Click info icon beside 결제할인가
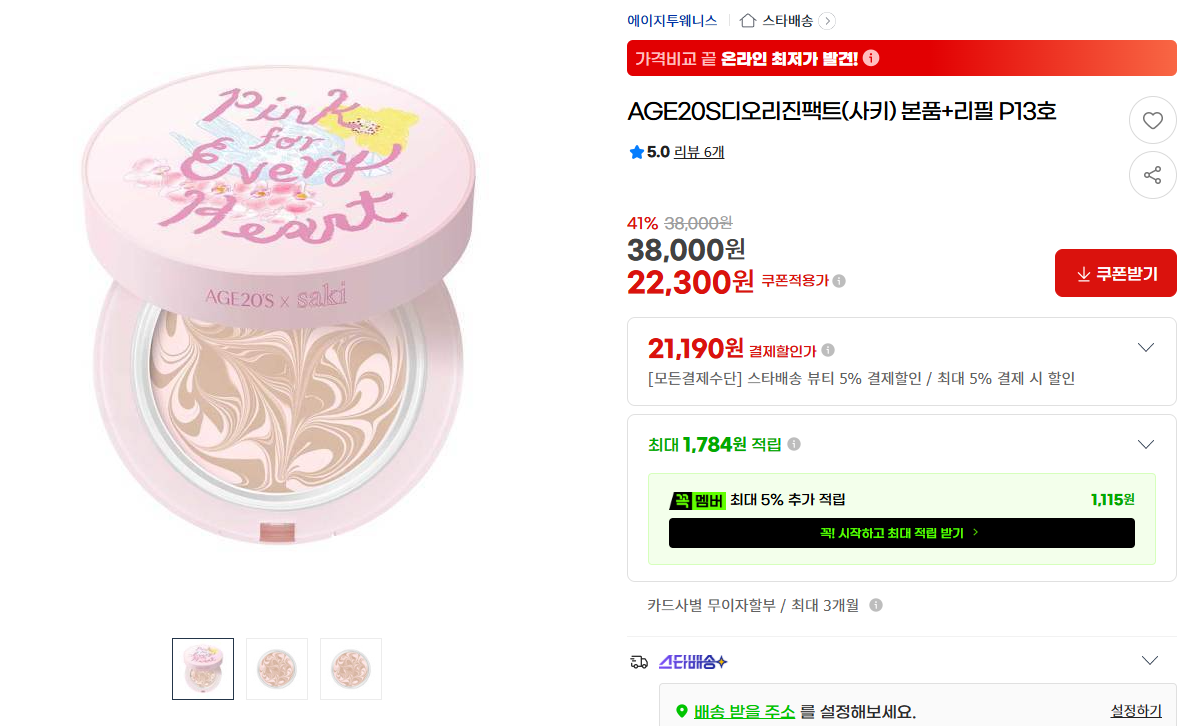 coord(828,350)
